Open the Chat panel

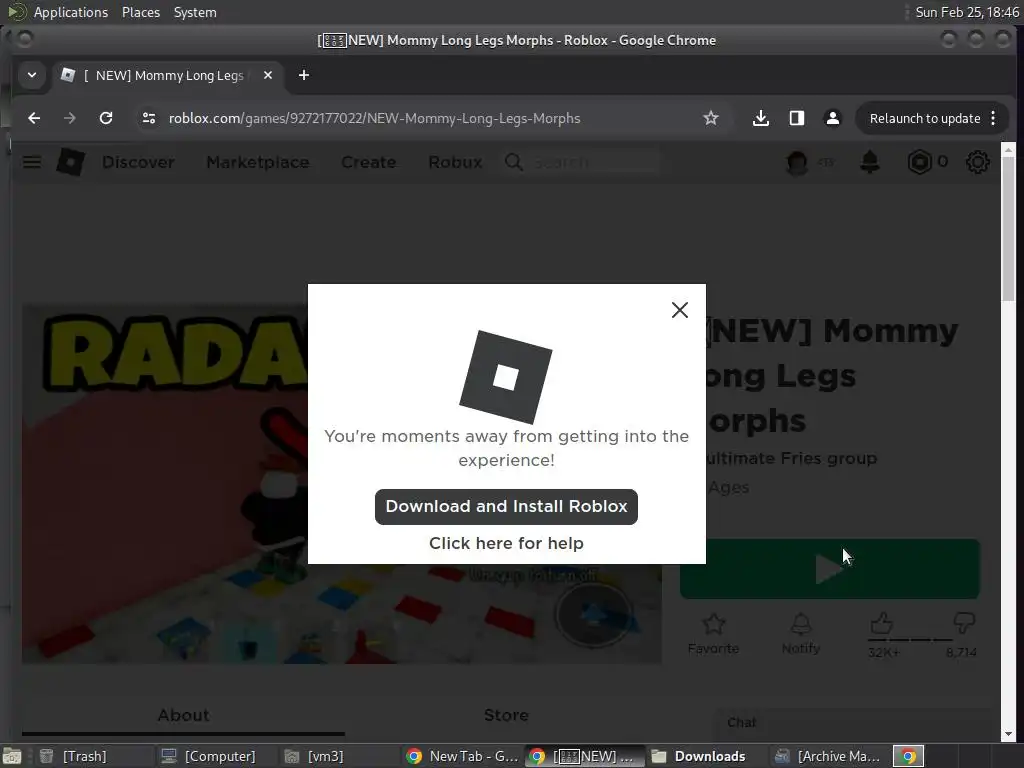(x=856, y=722)
